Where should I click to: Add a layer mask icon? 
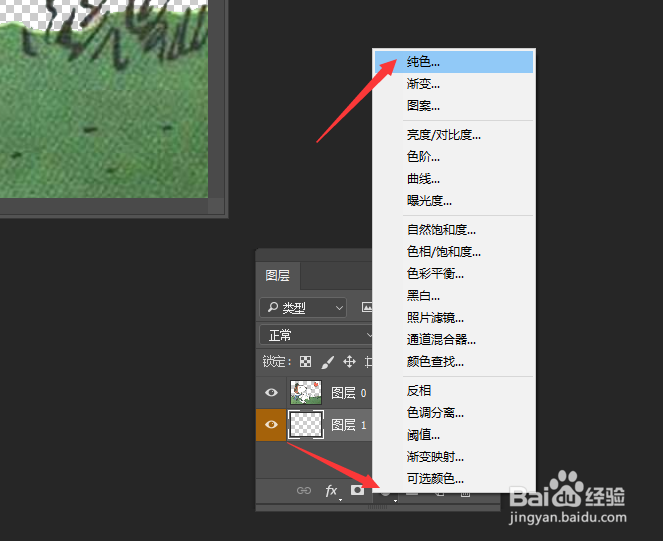[357, 490]
